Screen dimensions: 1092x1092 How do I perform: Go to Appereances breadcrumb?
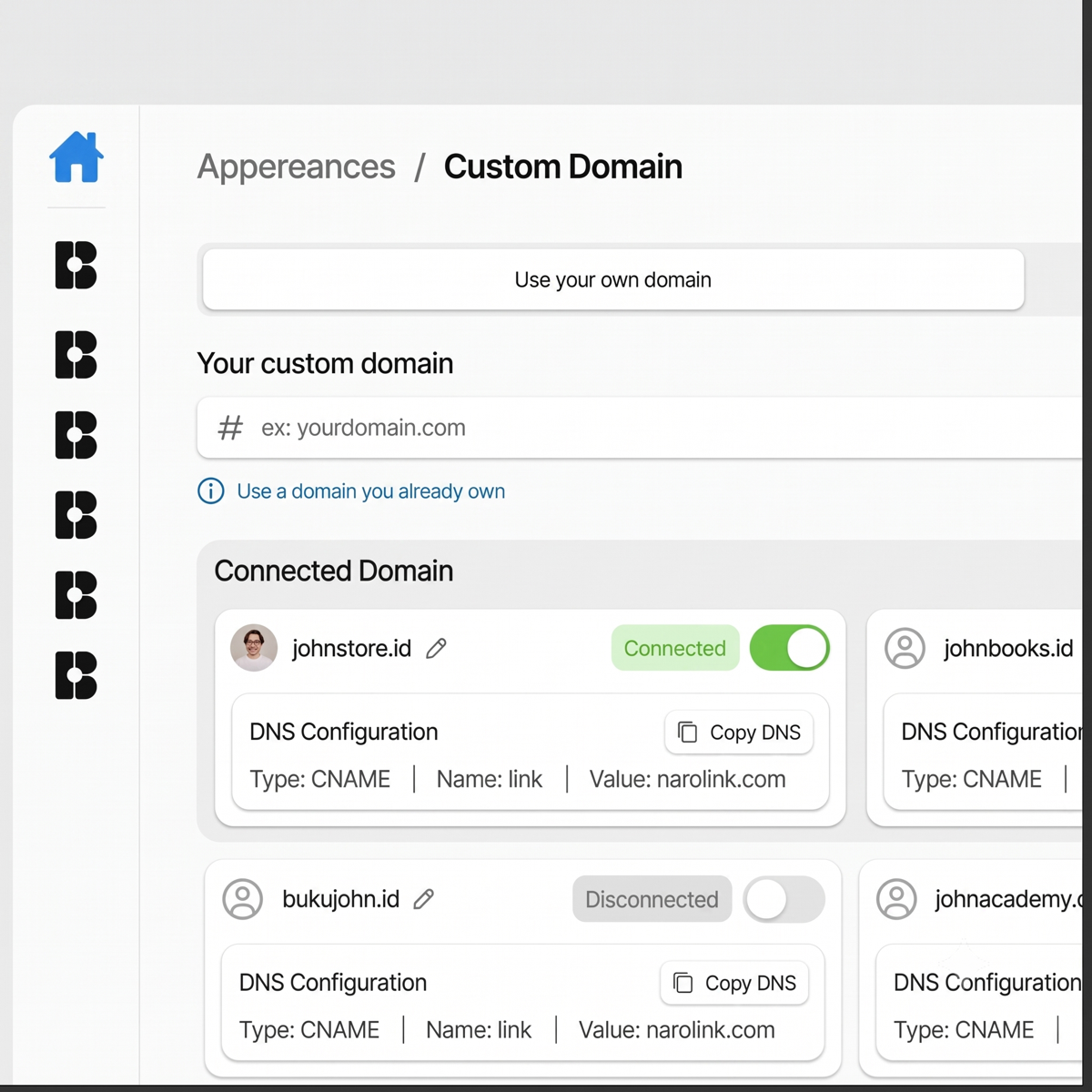click(297, 167)
